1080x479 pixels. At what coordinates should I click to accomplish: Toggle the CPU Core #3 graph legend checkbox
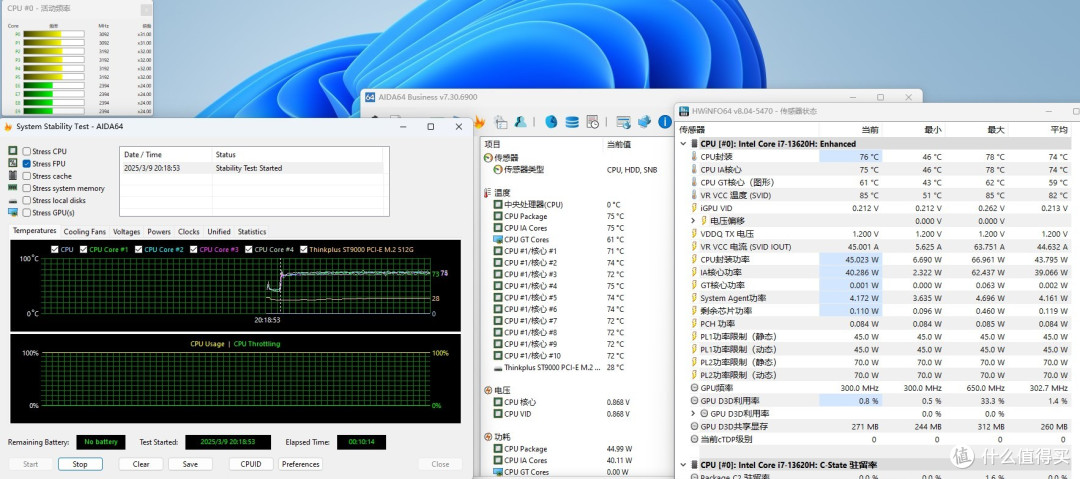click(x=194, y=249)
